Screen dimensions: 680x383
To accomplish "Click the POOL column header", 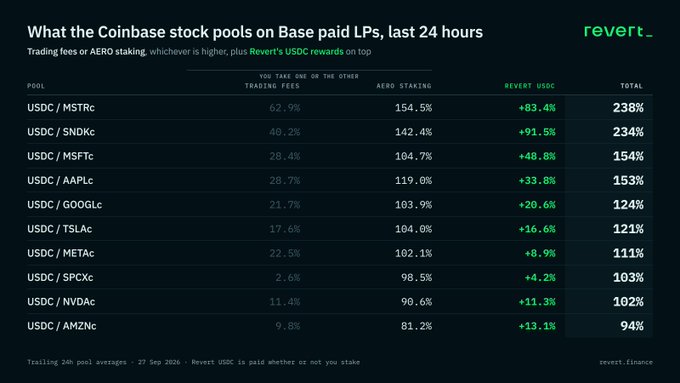I will (x=36, y=86).
